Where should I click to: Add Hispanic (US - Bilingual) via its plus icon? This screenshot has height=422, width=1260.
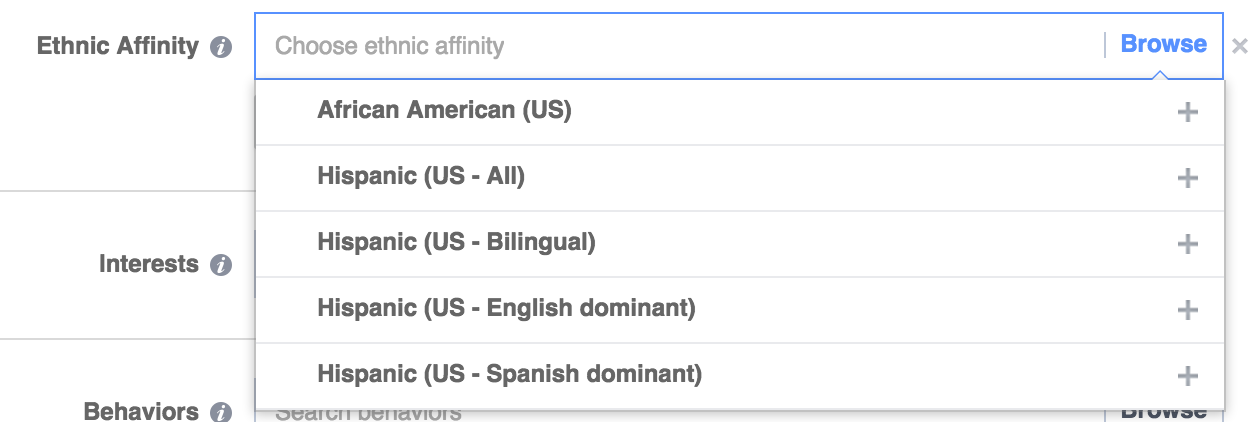[x=1187, y=244]
